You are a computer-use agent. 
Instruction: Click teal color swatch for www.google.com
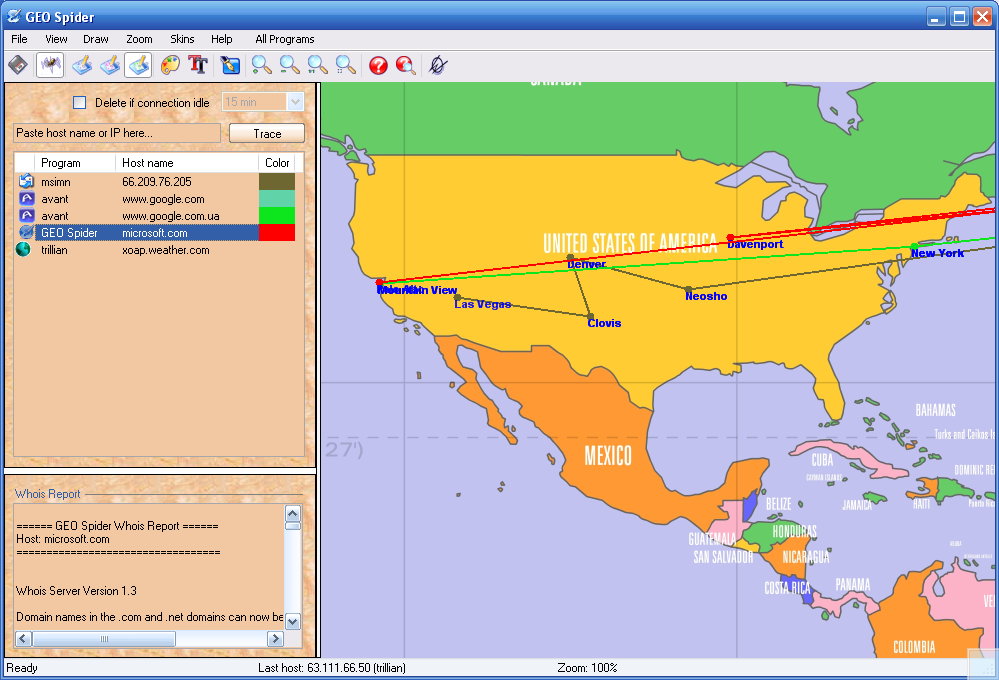click(x=277, y=199)
